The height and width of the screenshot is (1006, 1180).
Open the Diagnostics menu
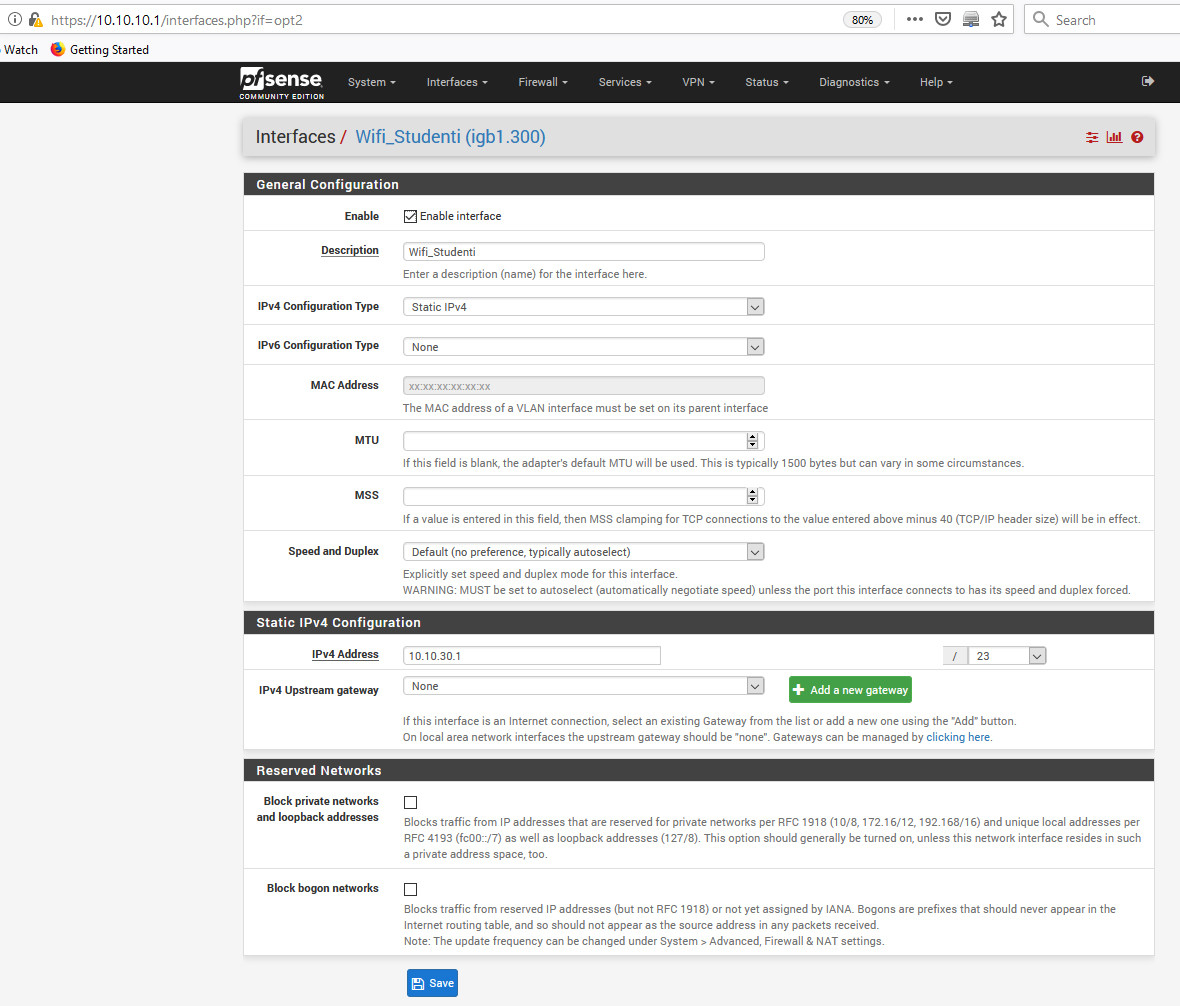pos(854,82)
